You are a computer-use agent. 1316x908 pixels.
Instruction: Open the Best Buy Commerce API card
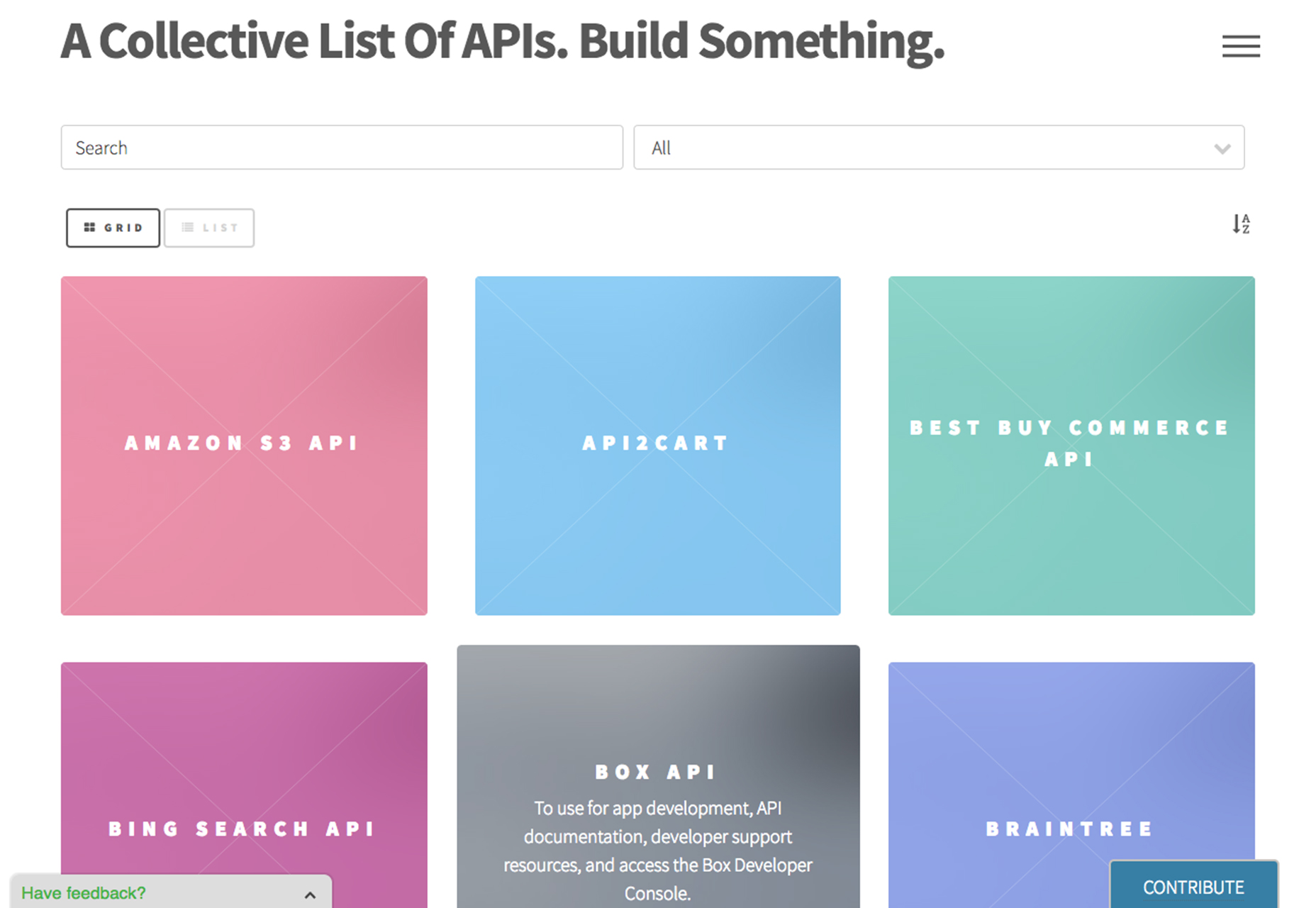point(1071,445)
